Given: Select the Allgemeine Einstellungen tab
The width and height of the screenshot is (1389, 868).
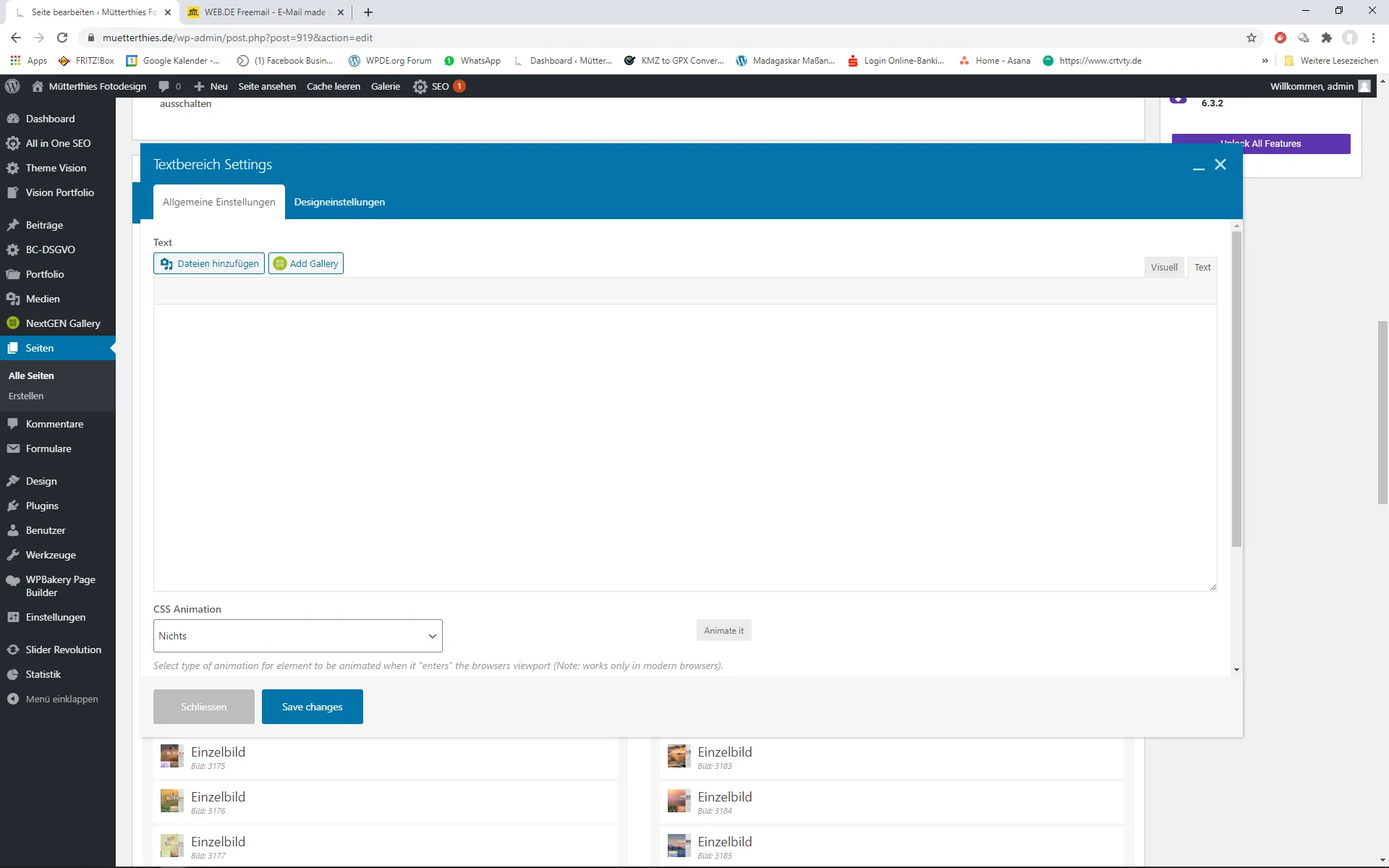Looking at the screenshot, I should pyautogui.click(x=218, y=202).
